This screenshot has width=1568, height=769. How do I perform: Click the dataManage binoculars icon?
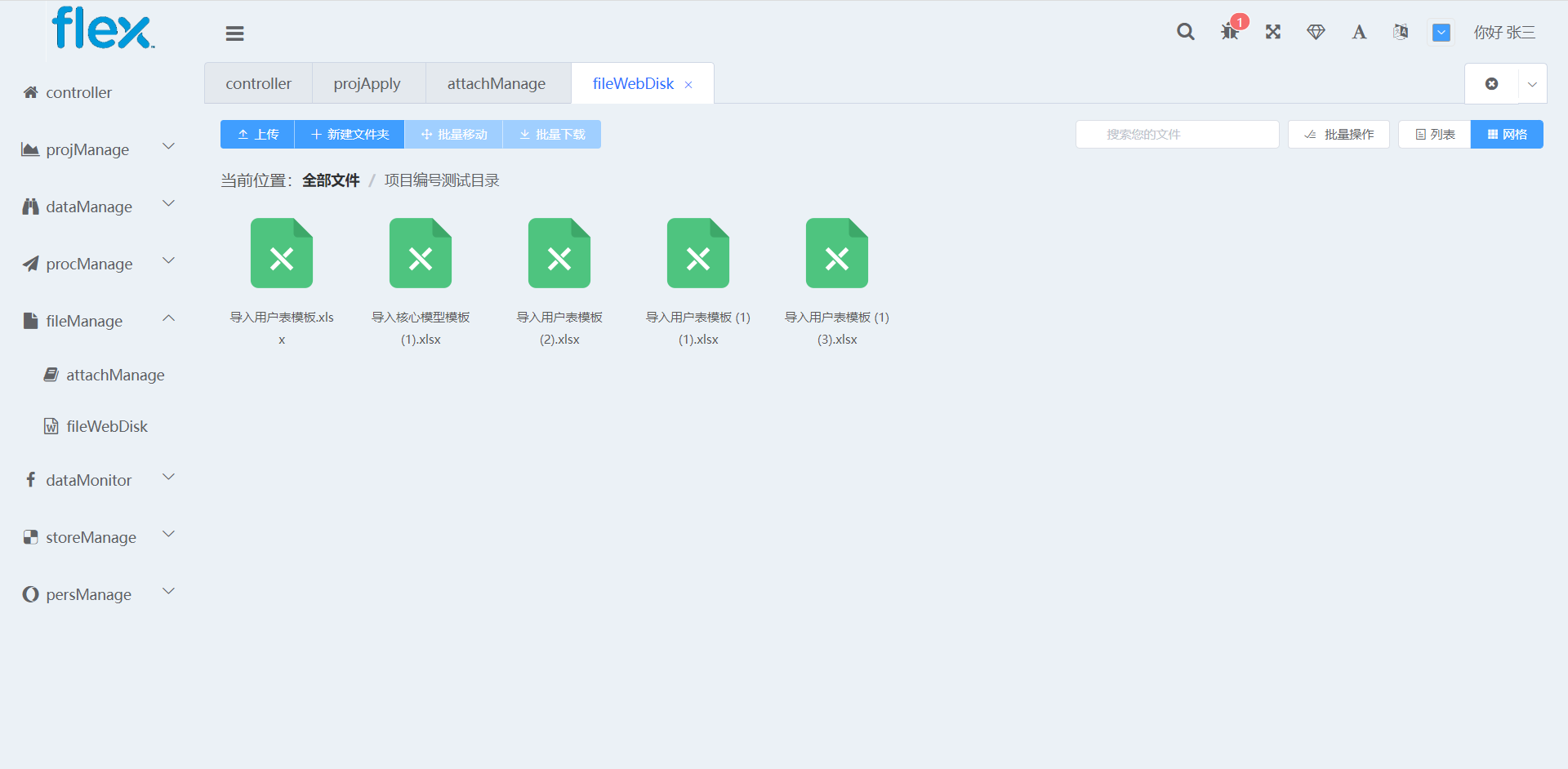coord(30,207)
